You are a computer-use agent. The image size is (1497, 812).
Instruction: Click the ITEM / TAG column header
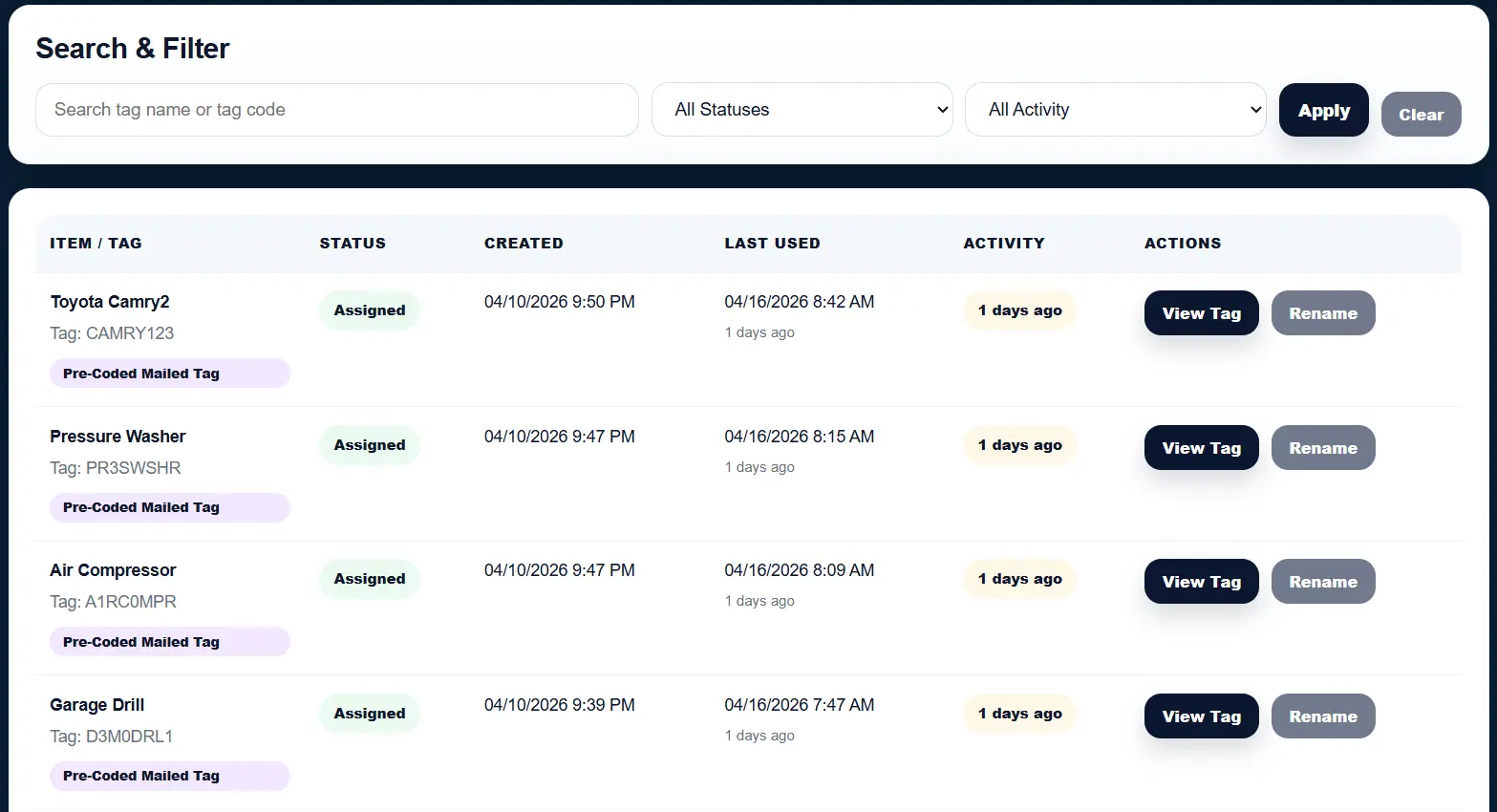click(x=96, y=243)
